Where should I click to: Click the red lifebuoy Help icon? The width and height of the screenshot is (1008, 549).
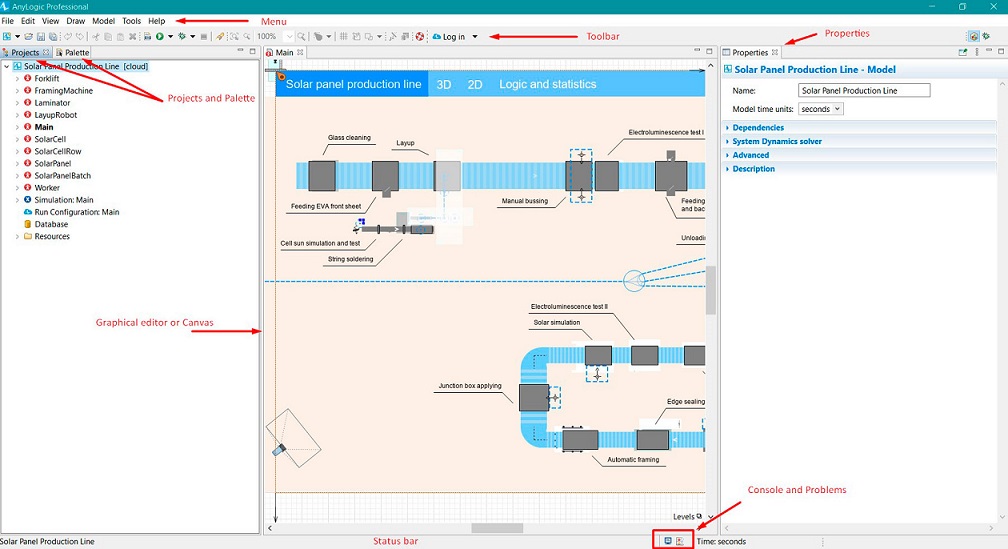421,37
